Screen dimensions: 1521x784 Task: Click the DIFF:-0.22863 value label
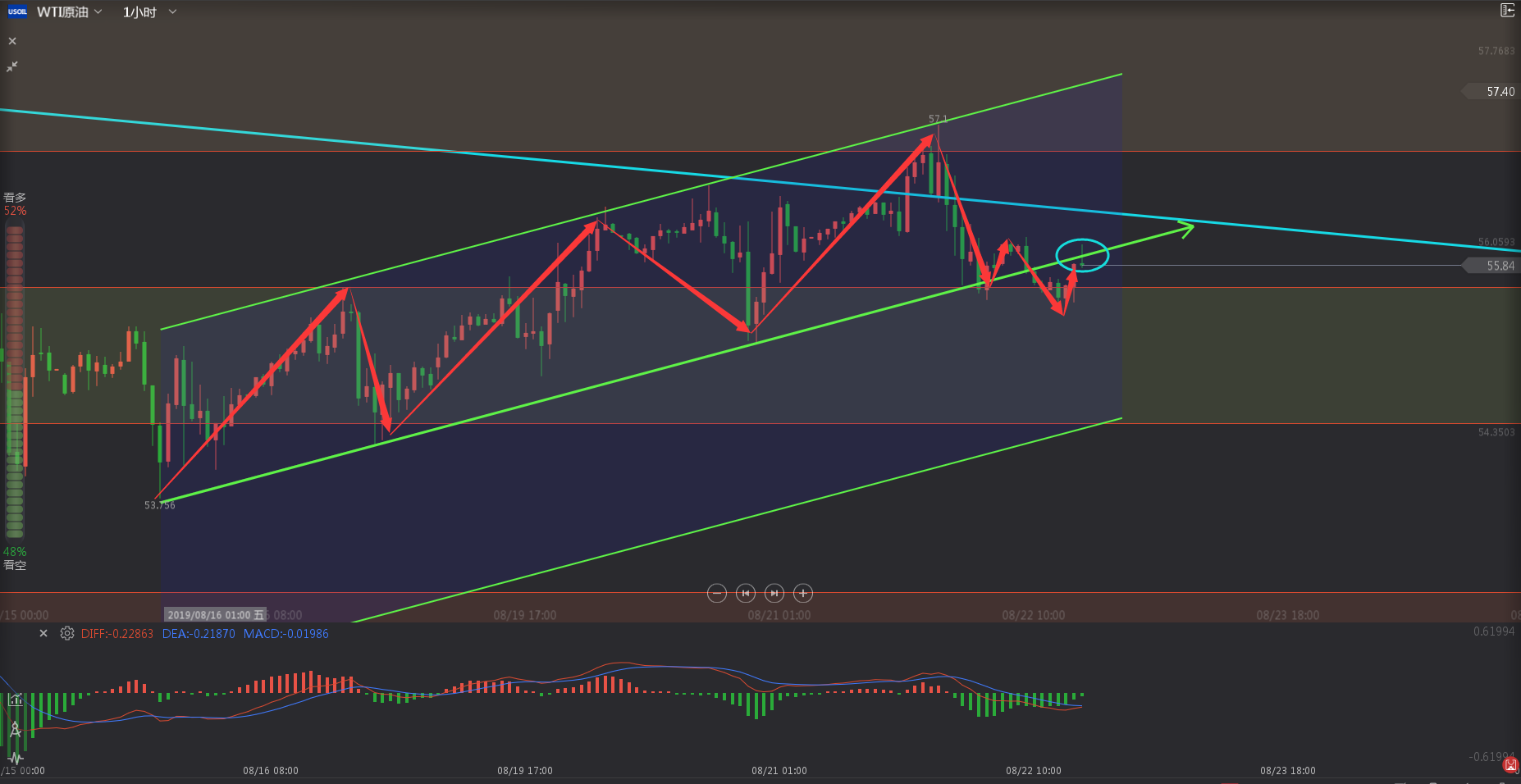coord(117,634)
